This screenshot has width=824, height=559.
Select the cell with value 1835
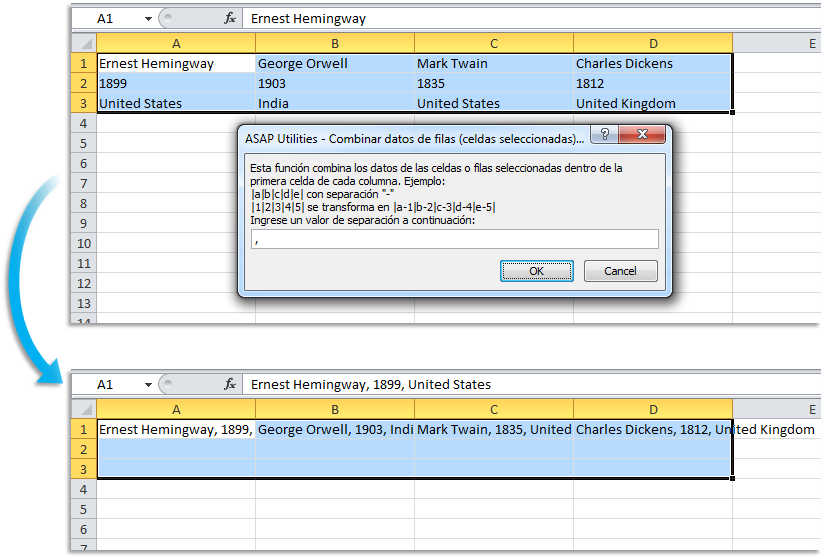tap(493, 83)
